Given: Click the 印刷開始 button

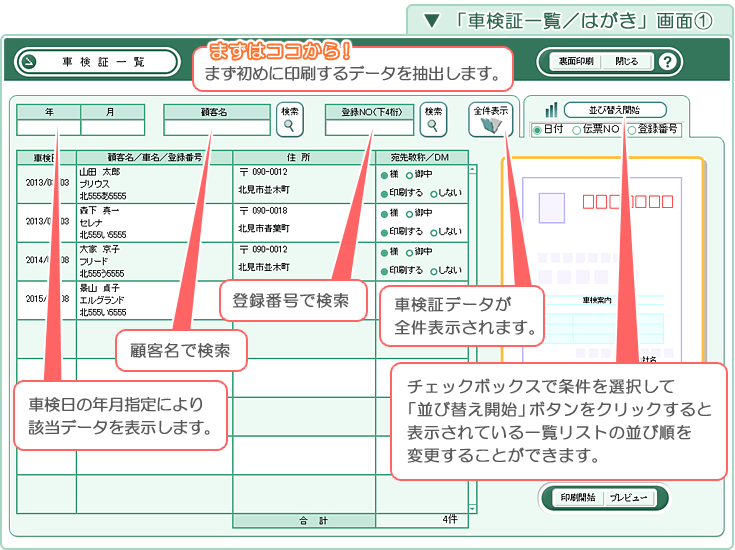Looking at the screenshot, I should point(578,497).
